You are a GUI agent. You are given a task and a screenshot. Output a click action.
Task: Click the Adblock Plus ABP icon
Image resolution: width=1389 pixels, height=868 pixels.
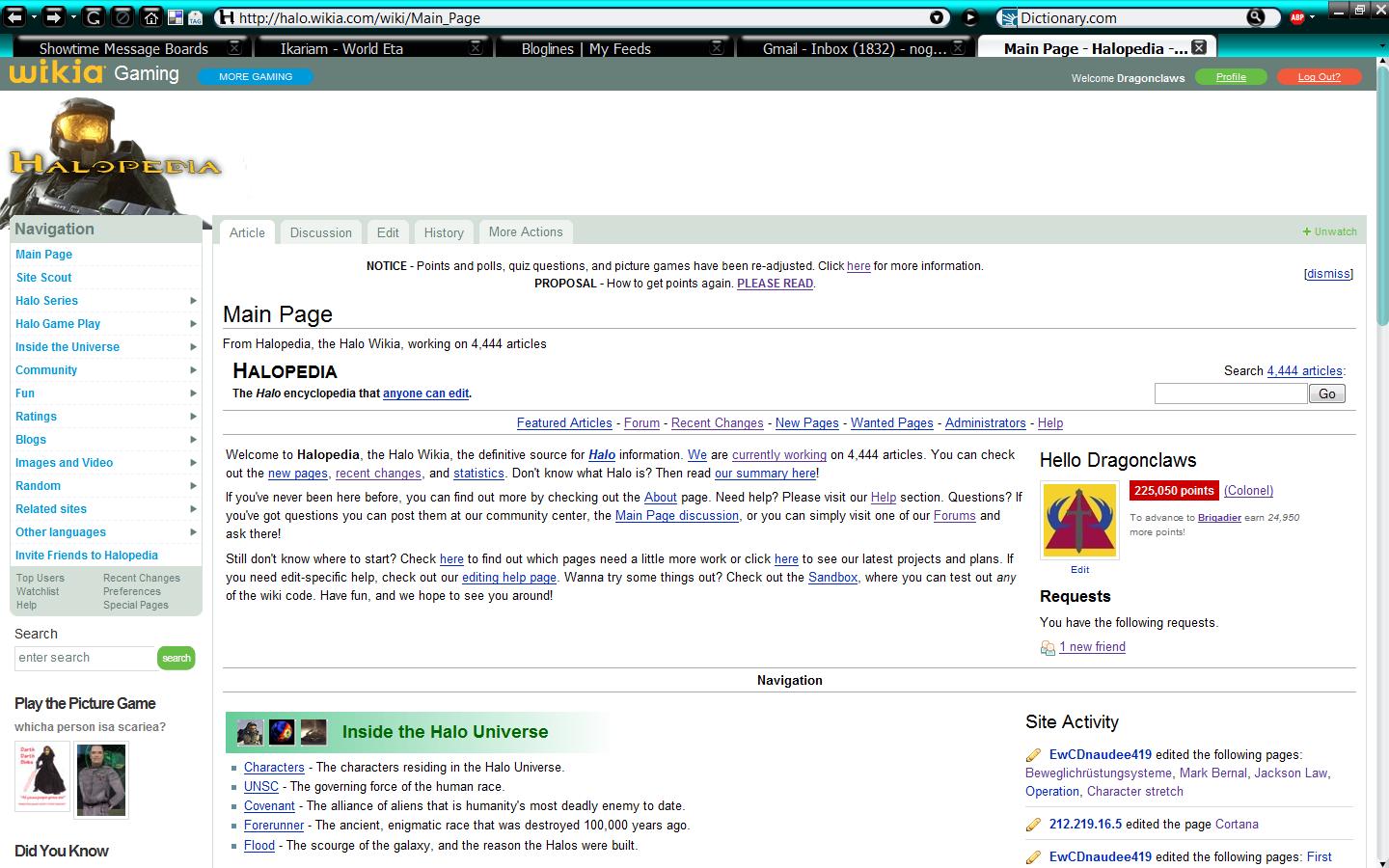coord(1297,17)
